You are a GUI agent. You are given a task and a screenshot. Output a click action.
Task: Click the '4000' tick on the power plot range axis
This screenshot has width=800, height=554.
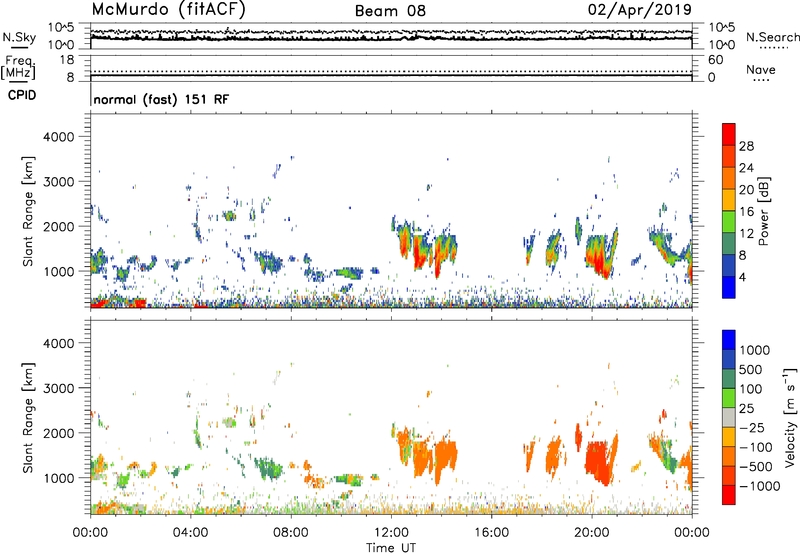pyautogui.click(x=59, y=137)
